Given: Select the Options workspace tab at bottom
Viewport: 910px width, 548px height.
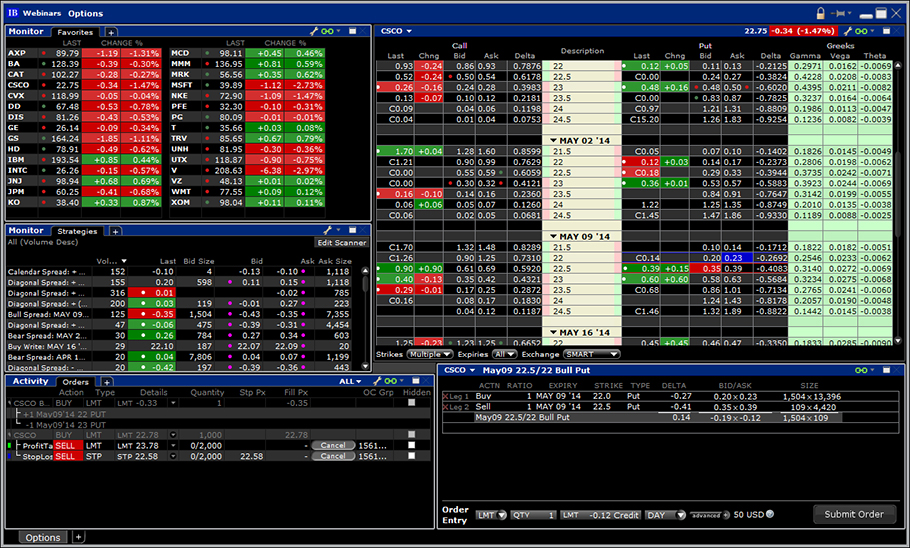Looking at the screenshot, I should 42,538.
